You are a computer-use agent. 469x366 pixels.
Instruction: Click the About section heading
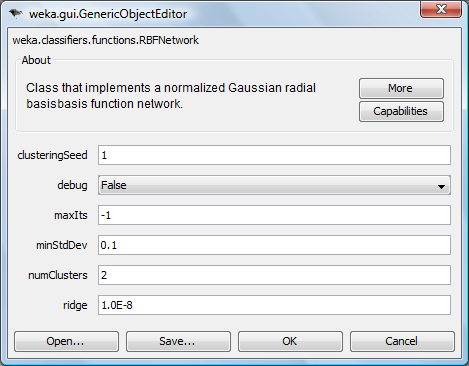36,60
